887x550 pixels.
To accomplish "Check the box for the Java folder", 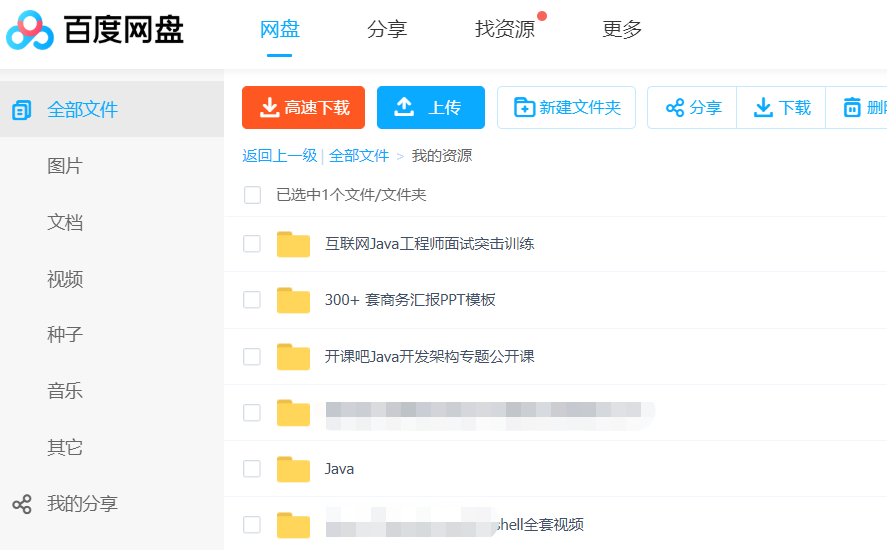I will (252, 469).
